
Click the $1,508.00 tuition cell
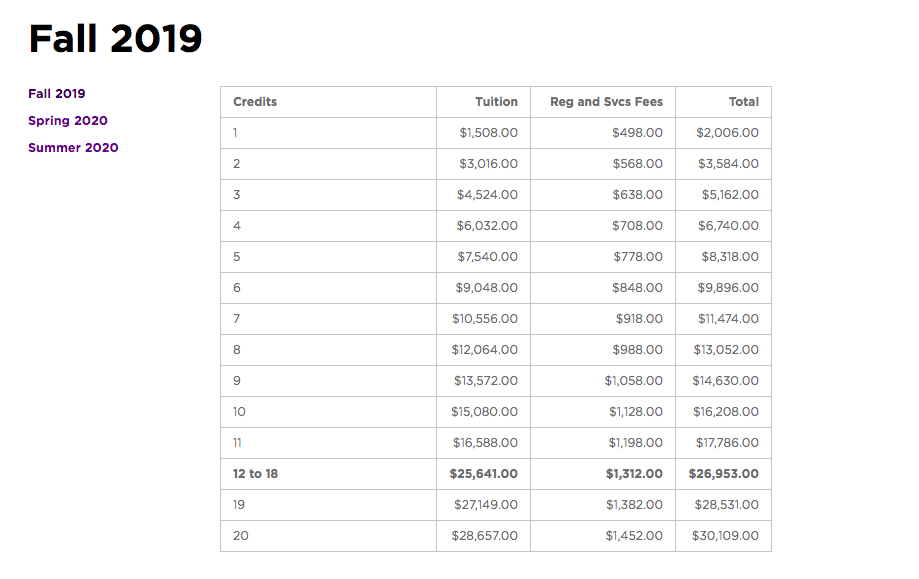tap(488, 133)
